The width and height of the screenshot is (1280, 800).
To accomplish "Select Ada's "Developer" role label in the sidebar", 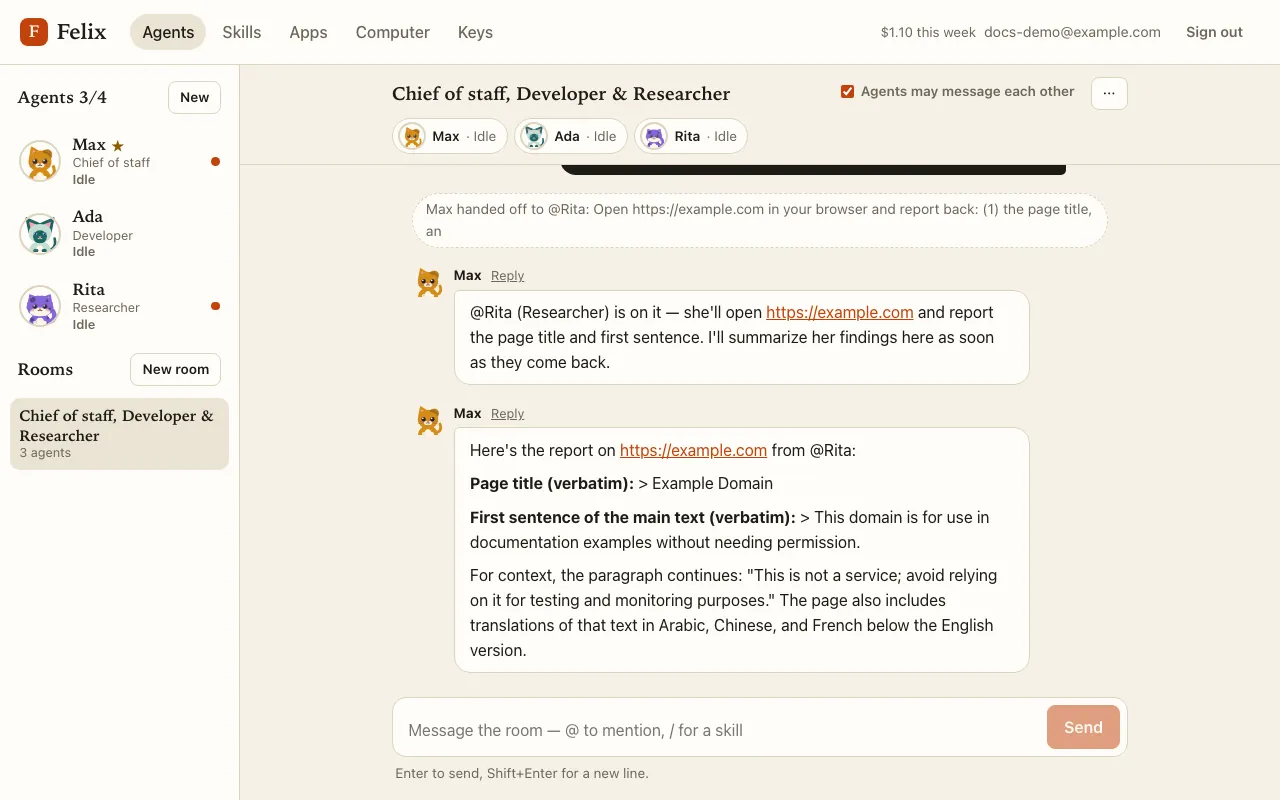I will click(x=102, y=235).
